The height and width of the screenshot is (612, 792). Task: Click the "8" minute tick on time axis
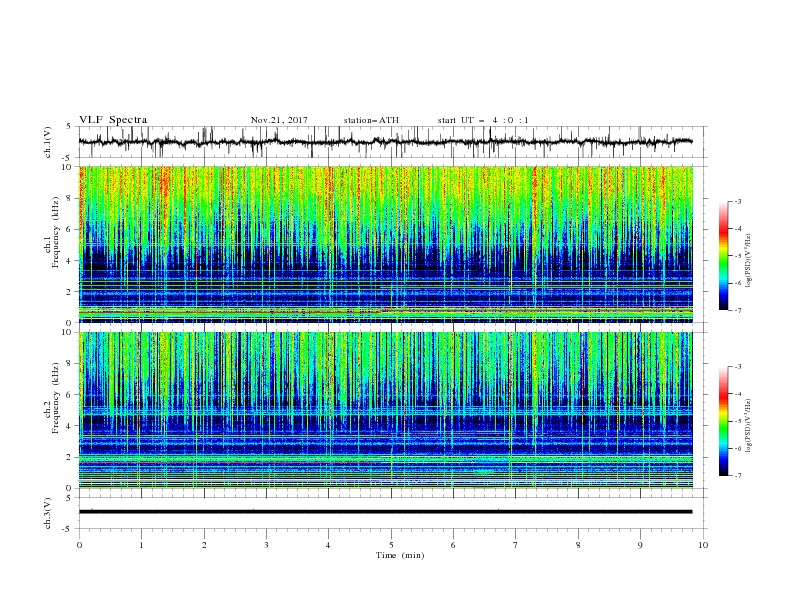click(578, 545)
